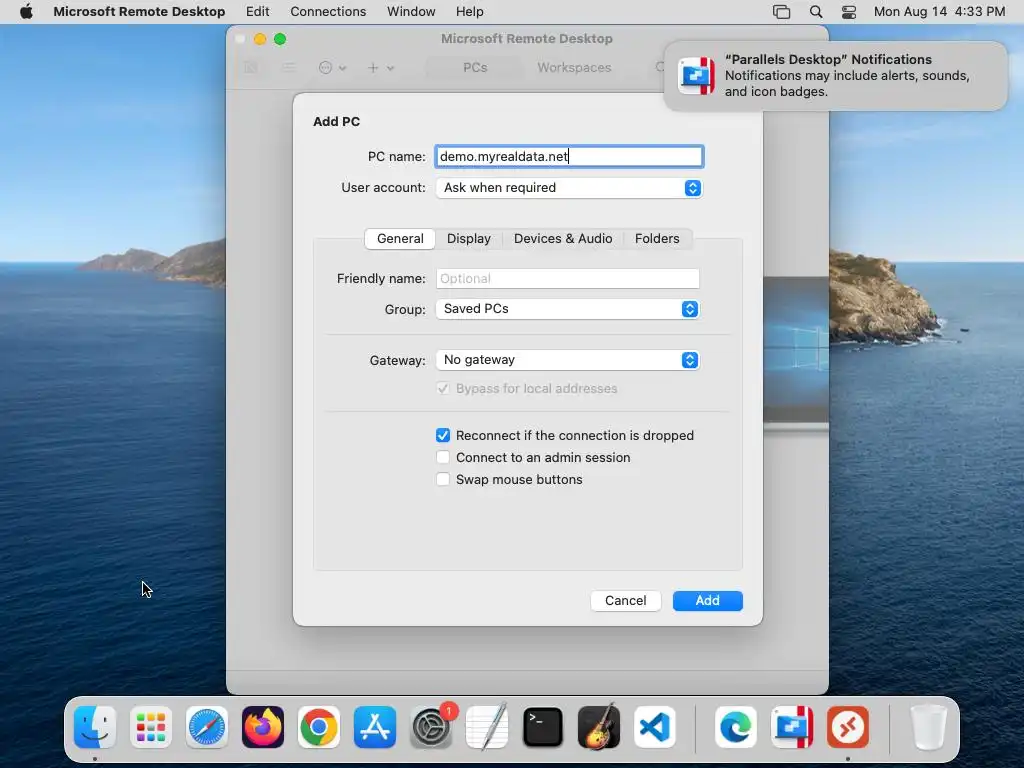
Task: Launch Safari from the dock
Action: [x=207, y=727]
